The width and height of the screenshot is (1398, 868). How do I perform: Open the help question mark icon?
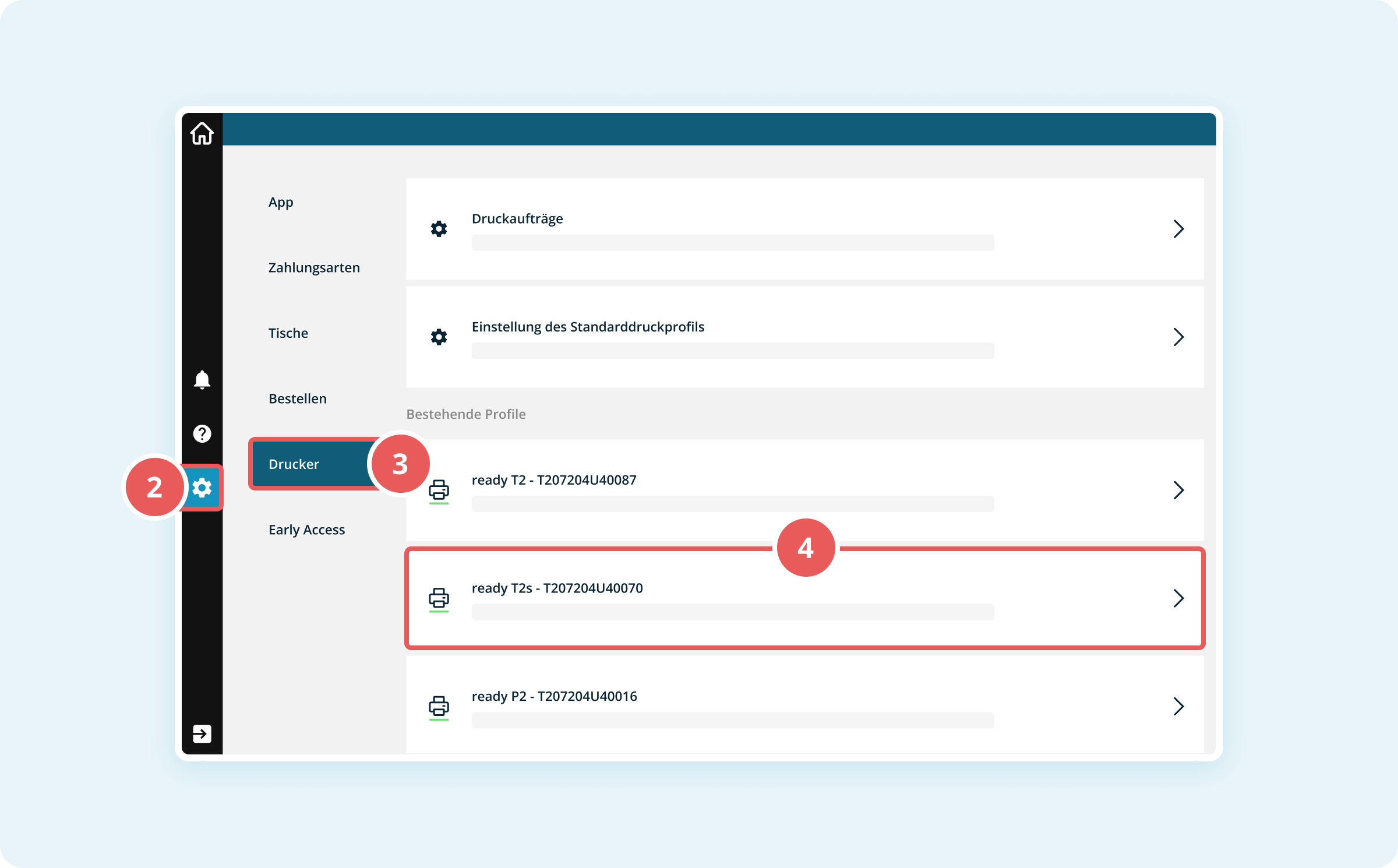click(202, 433)
